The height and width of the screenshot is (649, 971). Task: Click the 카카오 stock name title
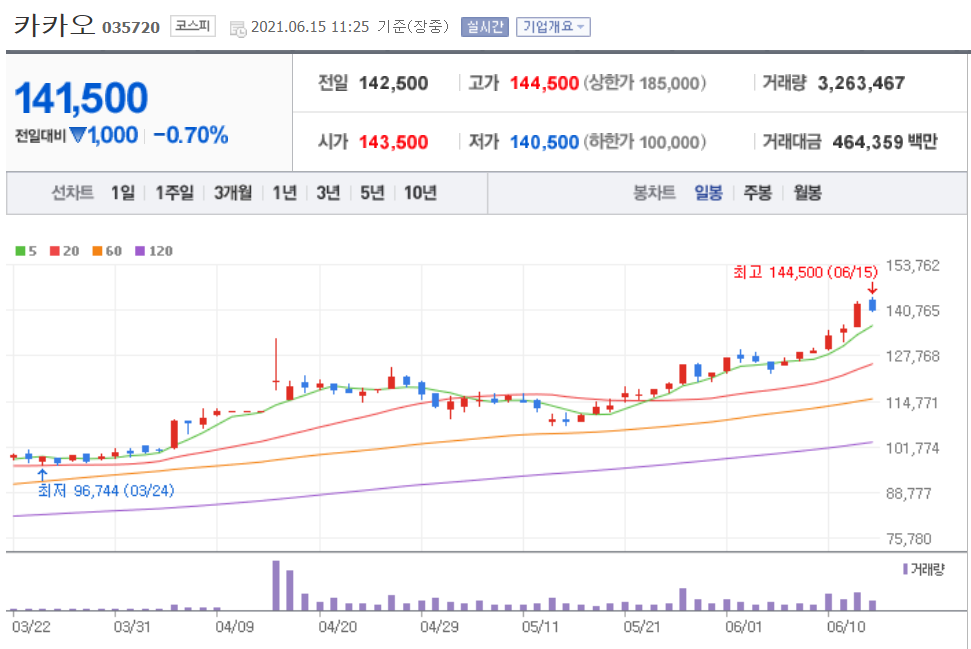click(x=54, y=25)
